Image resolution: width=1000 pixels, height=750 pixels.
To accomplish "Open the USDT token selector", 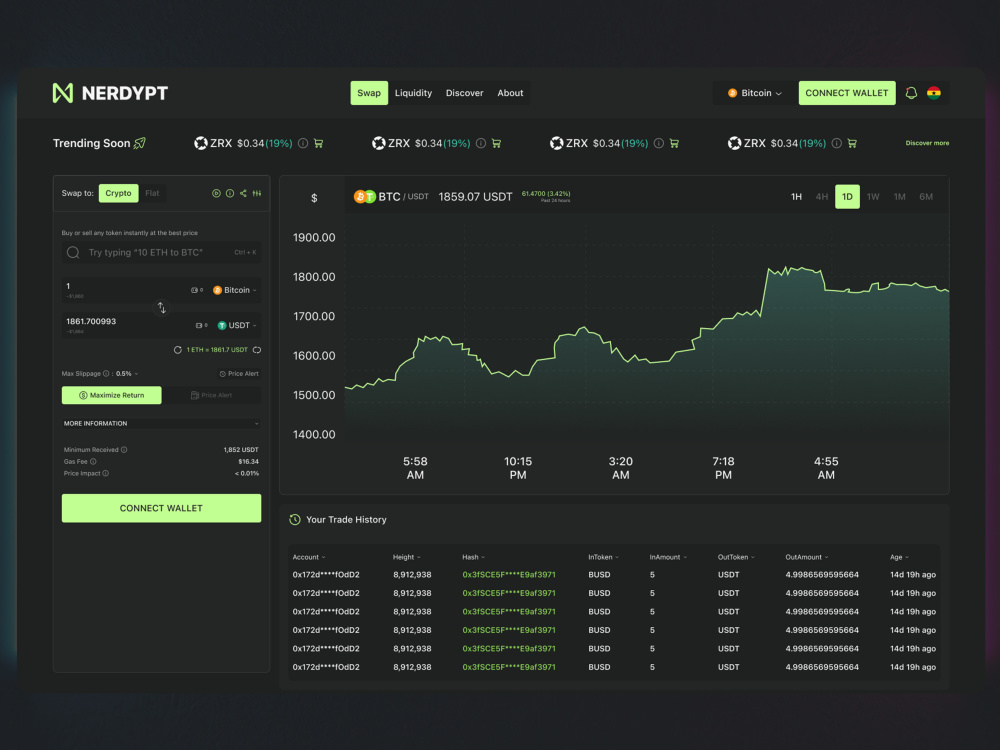I will 237,326.
